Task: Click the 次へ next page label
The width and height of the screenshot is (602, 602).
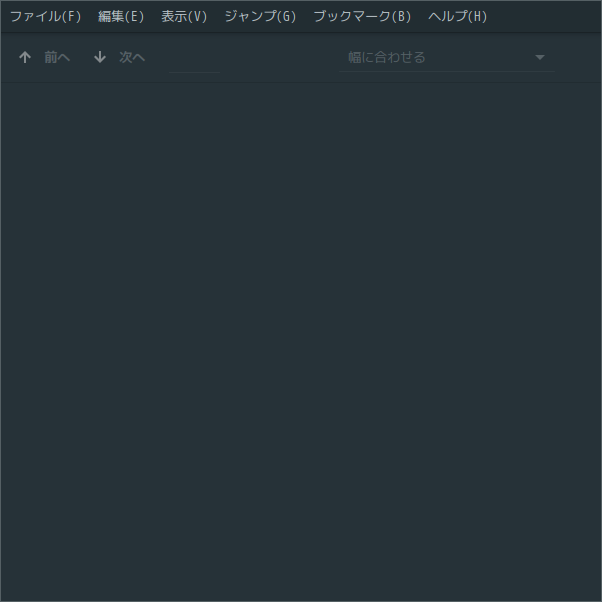Action: 132,57
